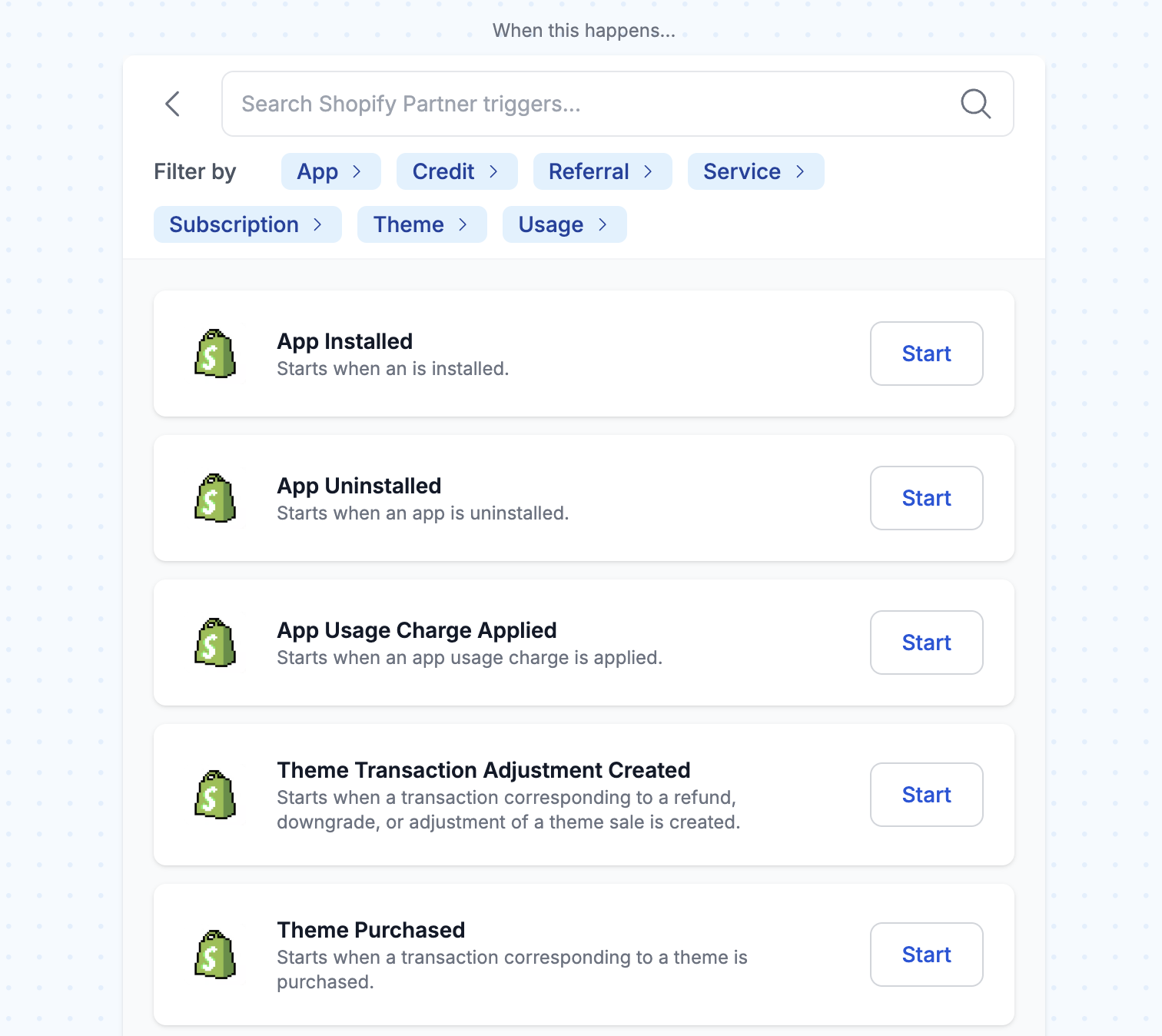Start the Theme Transaction Adjustment Created trigger
Viewport: 1162px width, 1036px height.
[927, 795]
